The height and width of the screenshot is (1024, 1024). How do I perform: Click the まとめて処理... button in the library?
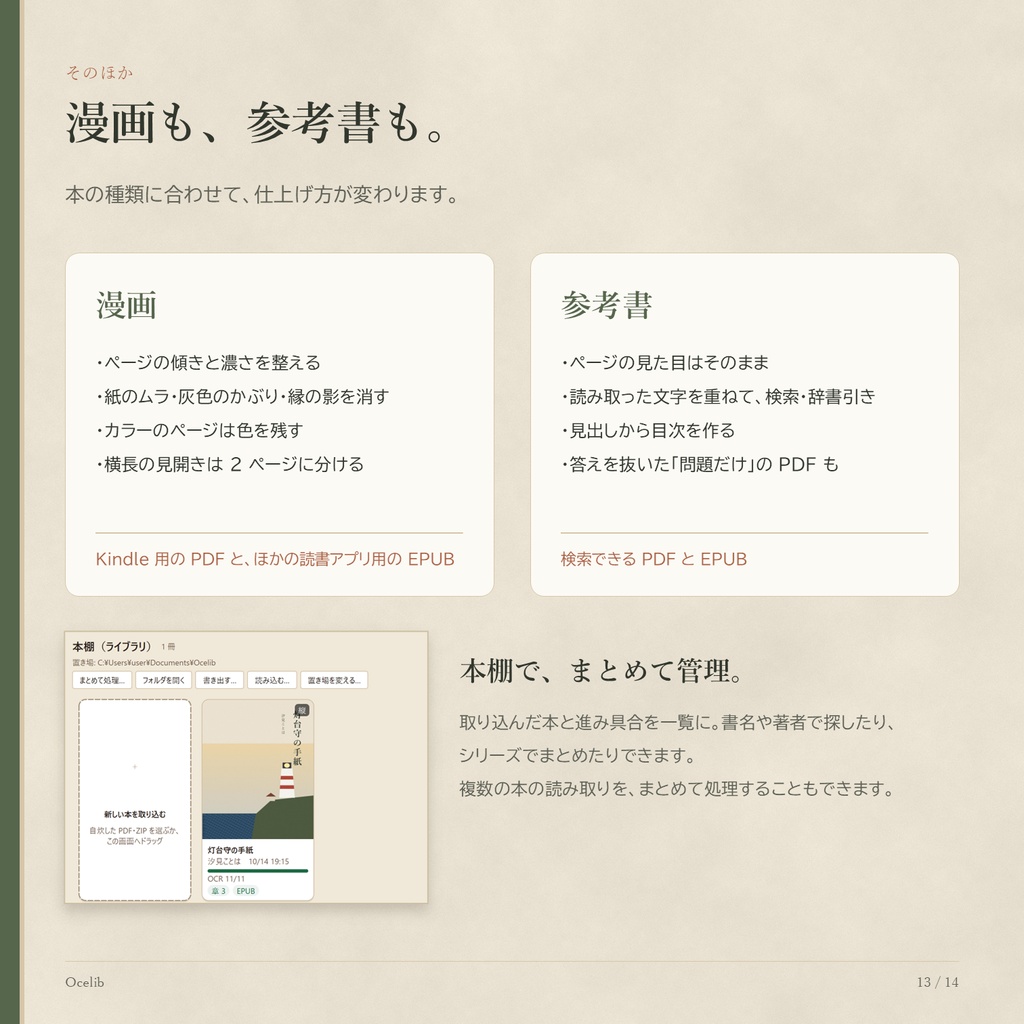[x=102, y=680]
